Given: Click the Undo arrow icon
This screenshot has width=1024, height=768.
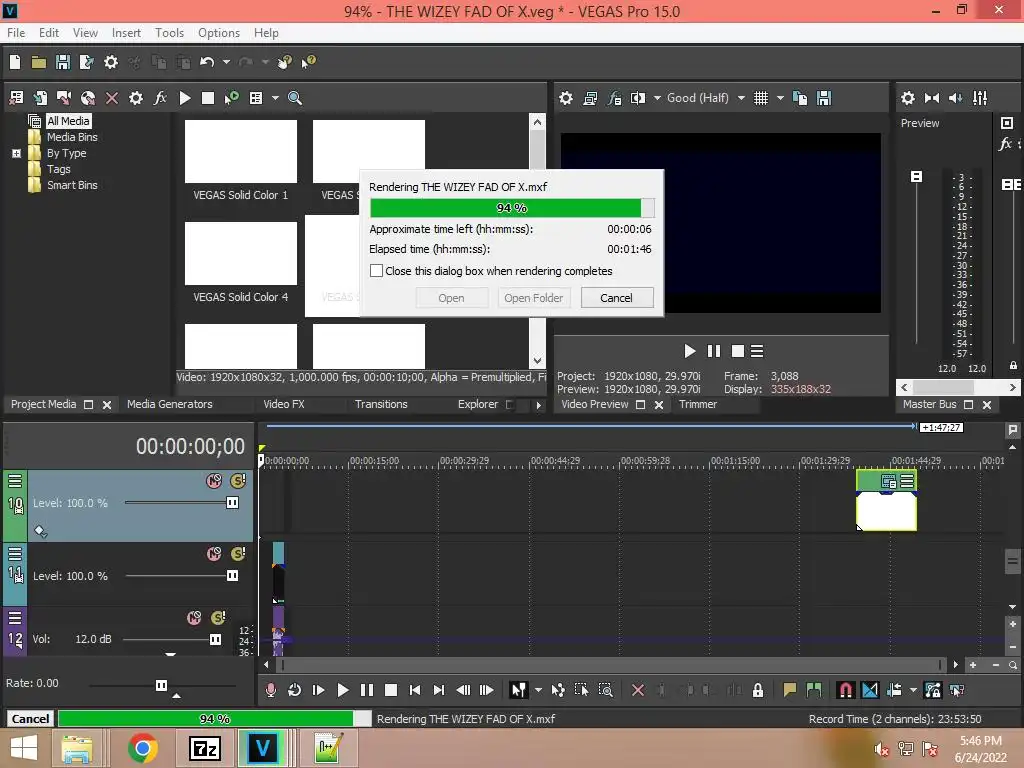Looking at the screenshot, I should [207, 62].
